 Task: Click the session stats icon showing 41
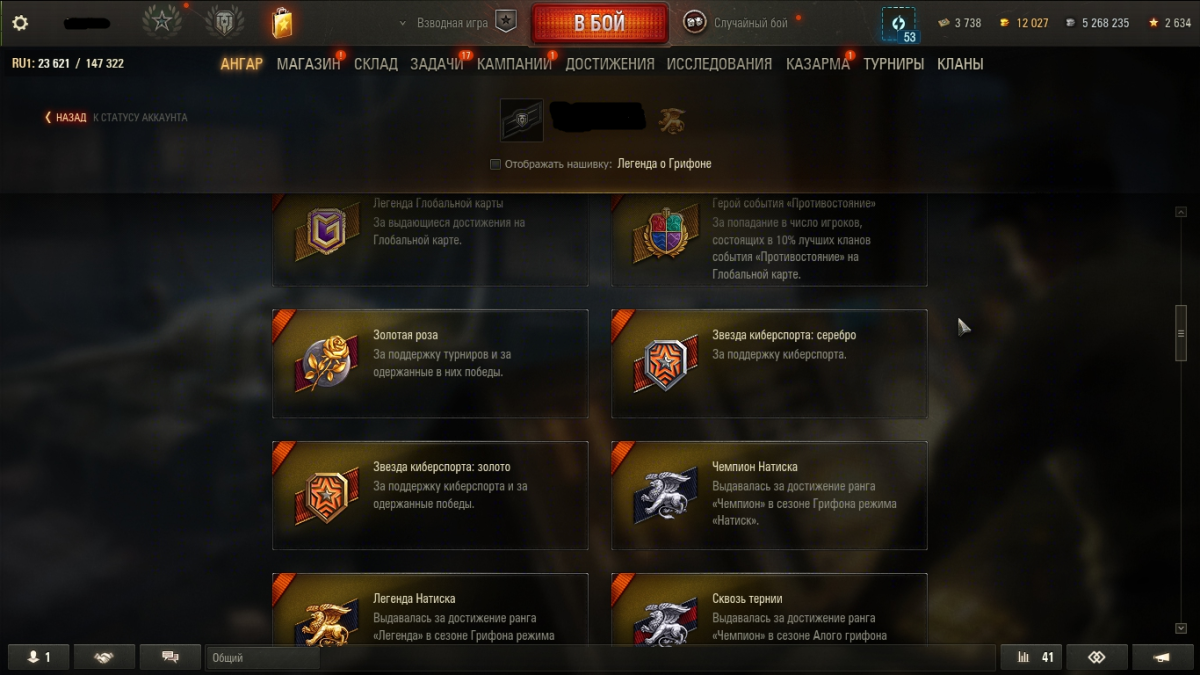[1030, 657]
